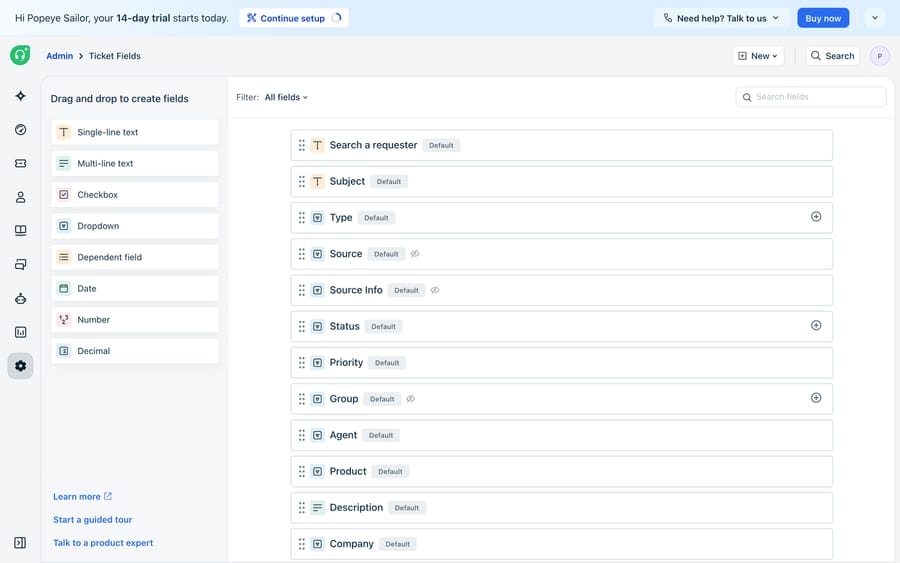Click drag handle of Subject field
The height and width of the screenshot is (563, 900).
click(x=302, y=181)
